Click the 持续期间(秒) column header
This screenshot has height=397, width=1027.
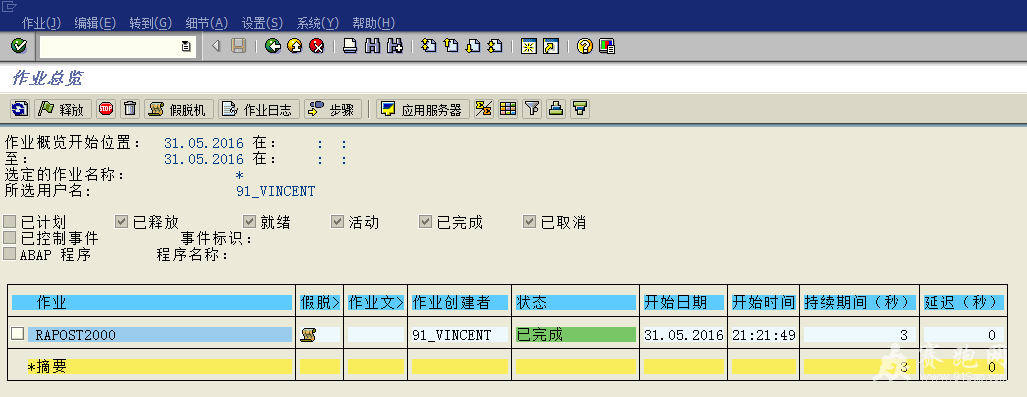[x=859, y=303]
